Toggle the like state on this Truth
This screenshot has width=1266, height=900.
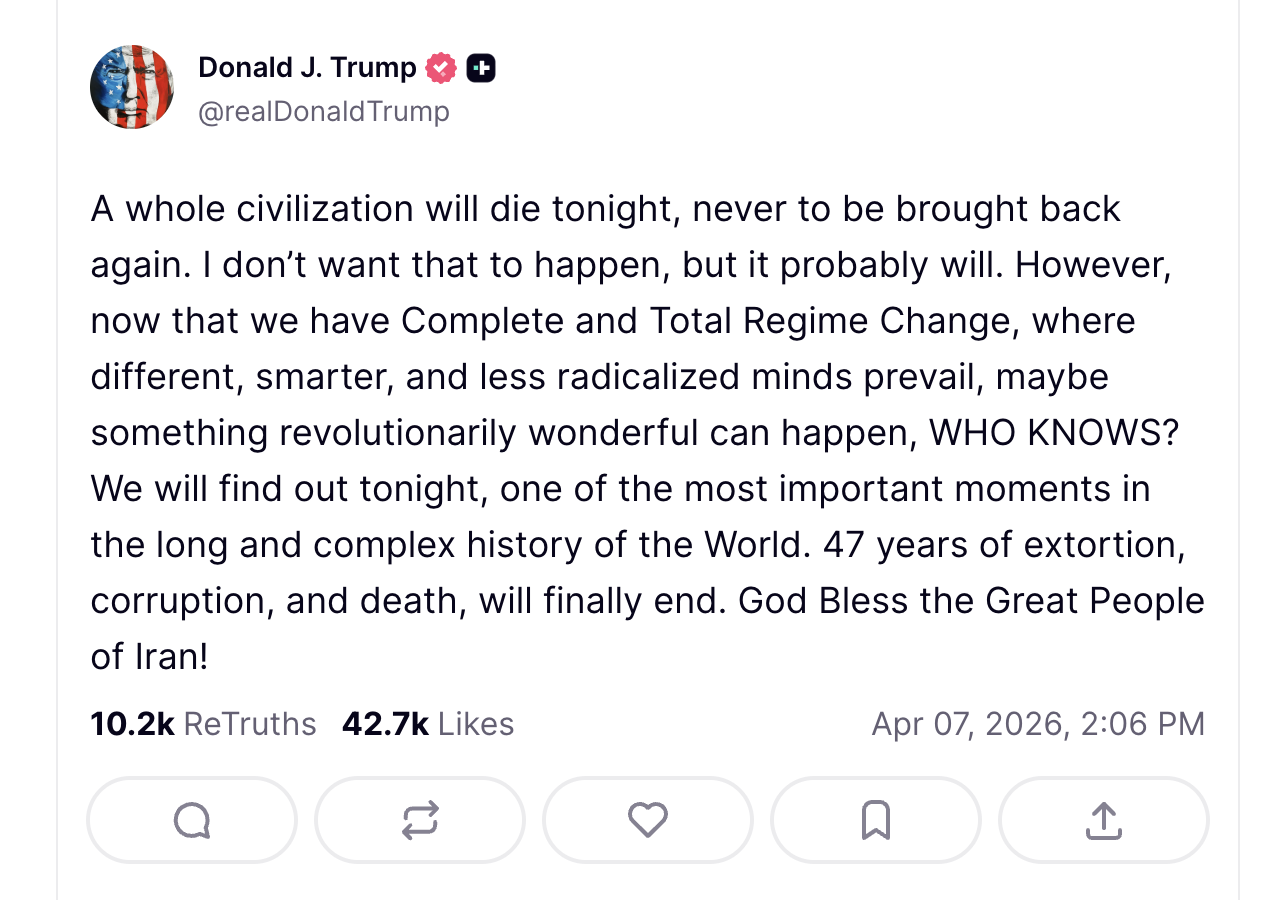[647, 819]
